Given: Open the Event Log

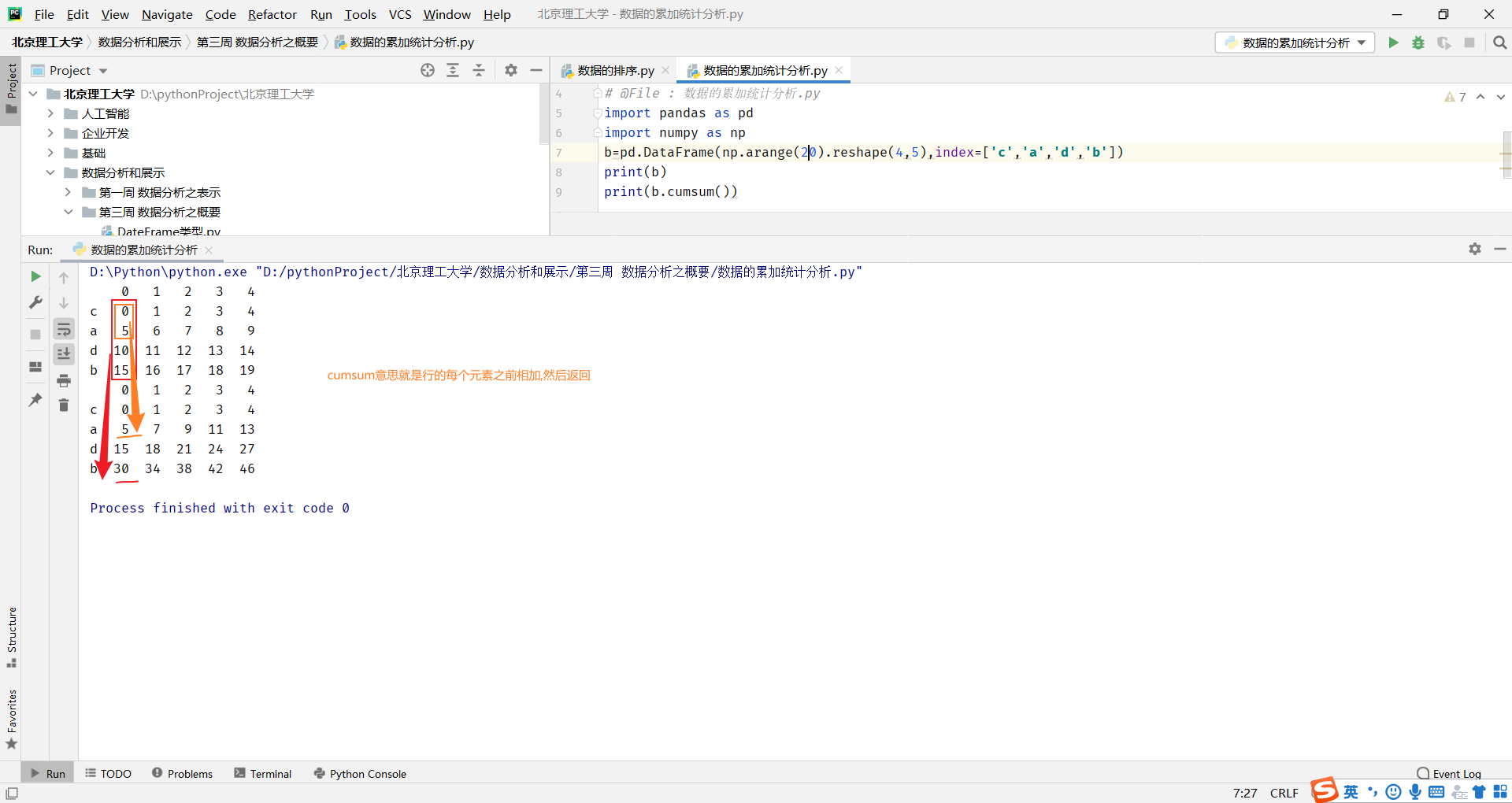Looking at the screenshot, I should coord(1449,773).
